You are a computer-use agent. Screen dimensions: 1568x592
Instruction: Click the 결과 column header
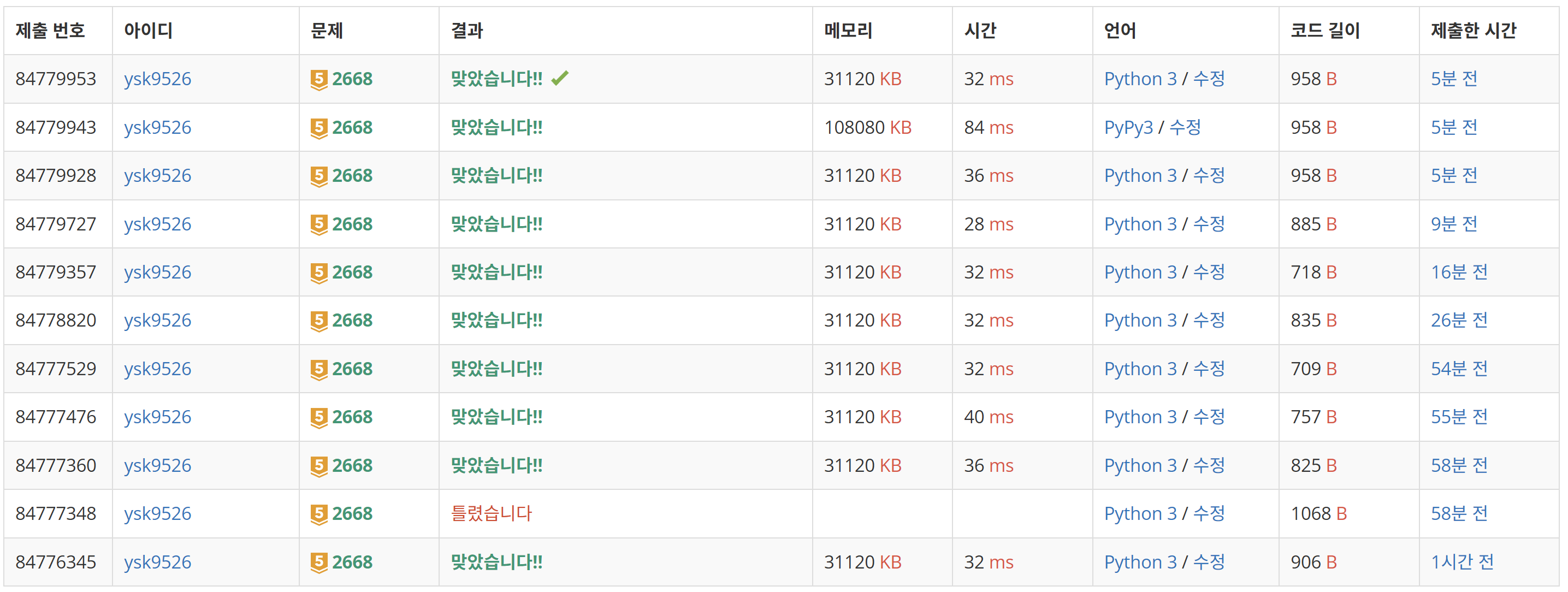click(466, 31)
